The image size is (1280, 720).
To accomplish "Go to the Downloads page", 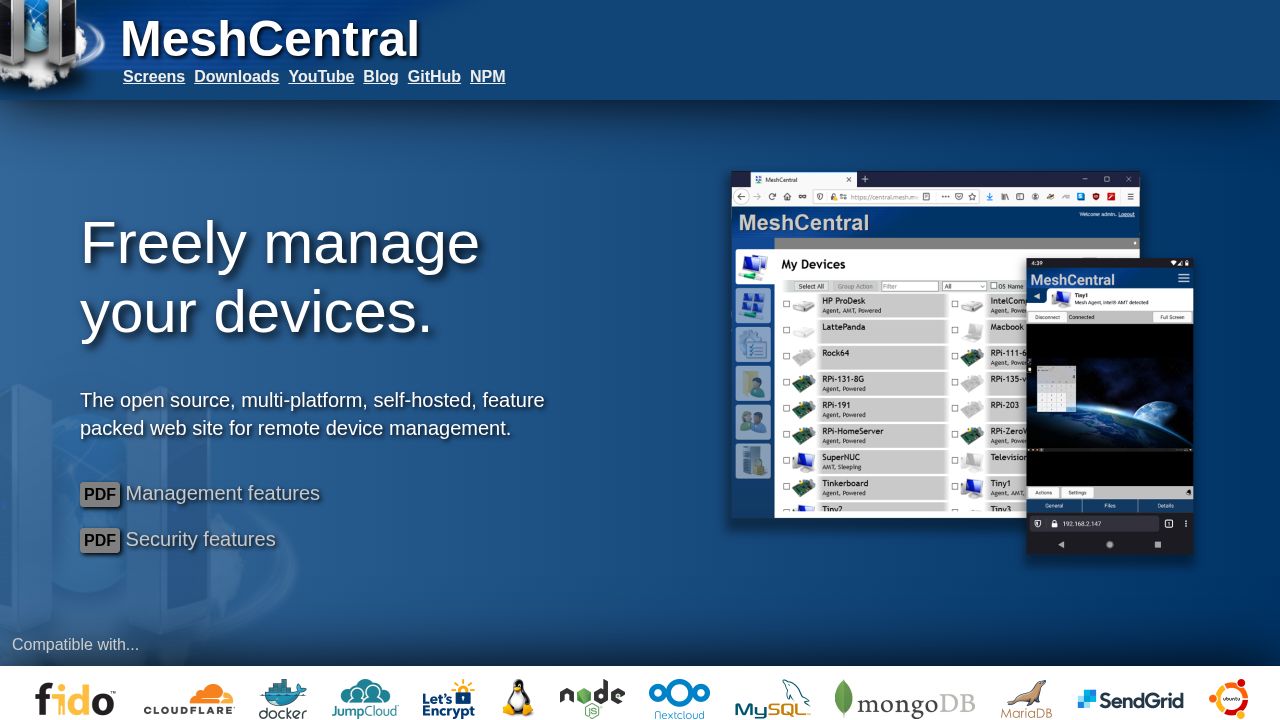I will (237, 77).
